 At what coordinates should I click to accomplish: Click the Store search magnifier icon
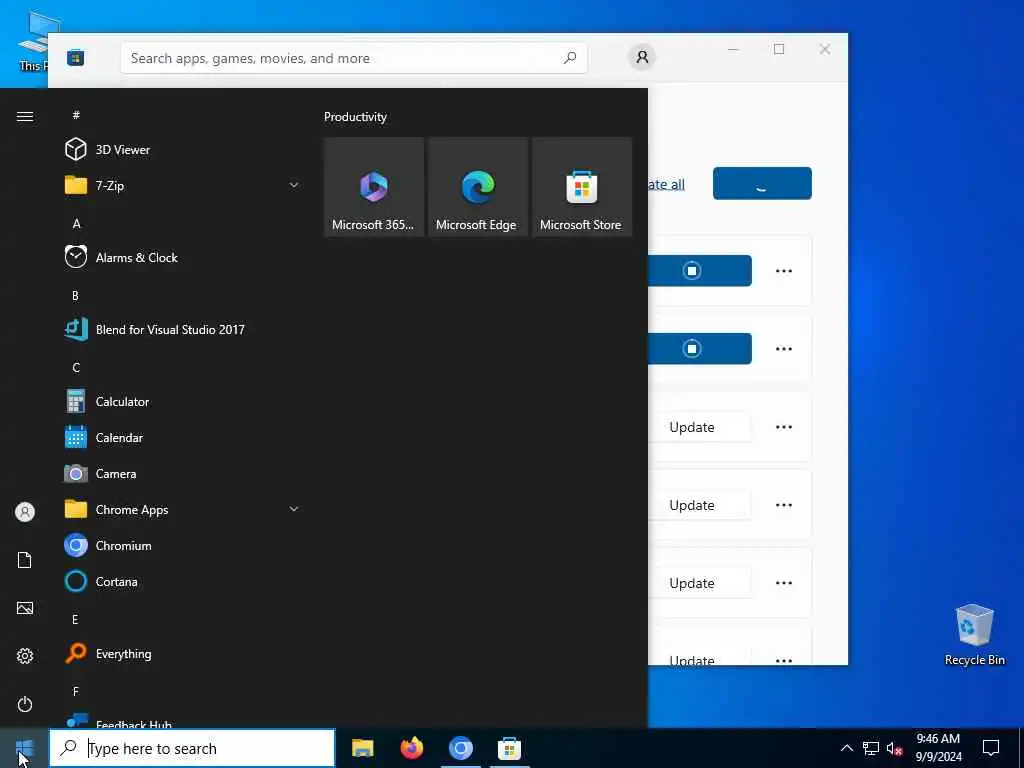pyautogui.click(x=569, y=58)
